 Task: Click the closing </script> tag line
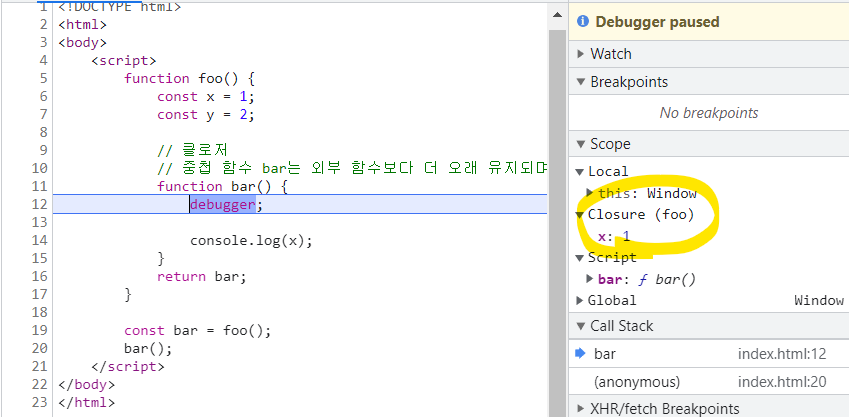point(128,367)
